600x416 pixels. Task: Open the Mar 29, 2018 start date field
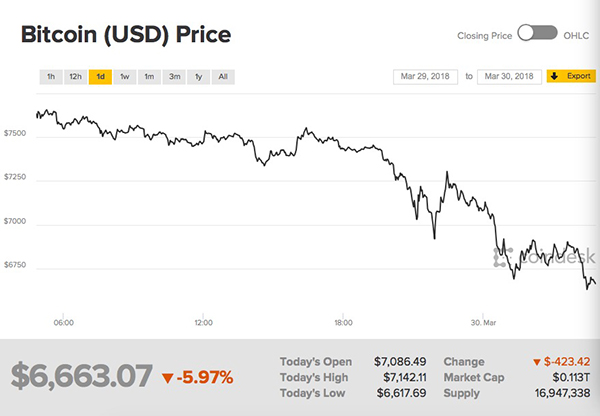[427, 76]
